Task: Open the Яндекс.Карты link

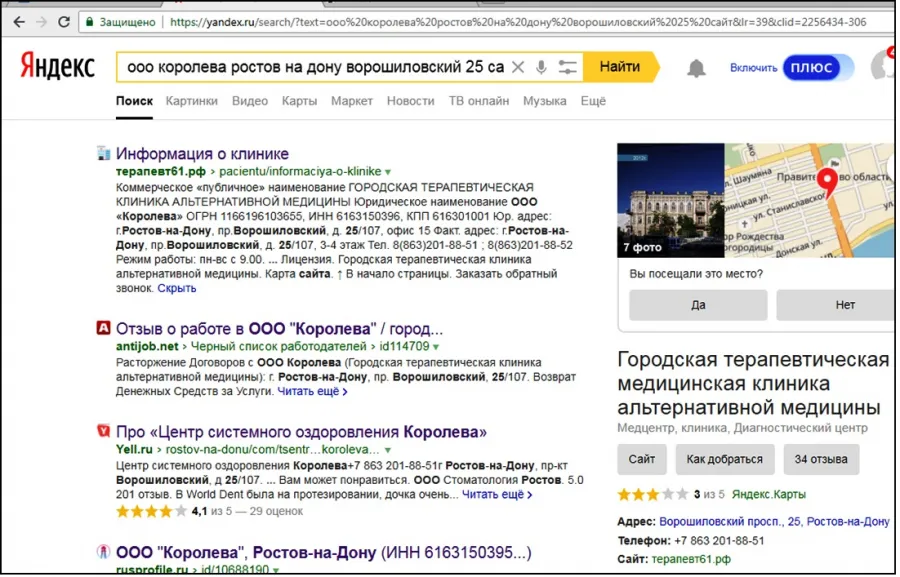Action: [x=769, y=494]
